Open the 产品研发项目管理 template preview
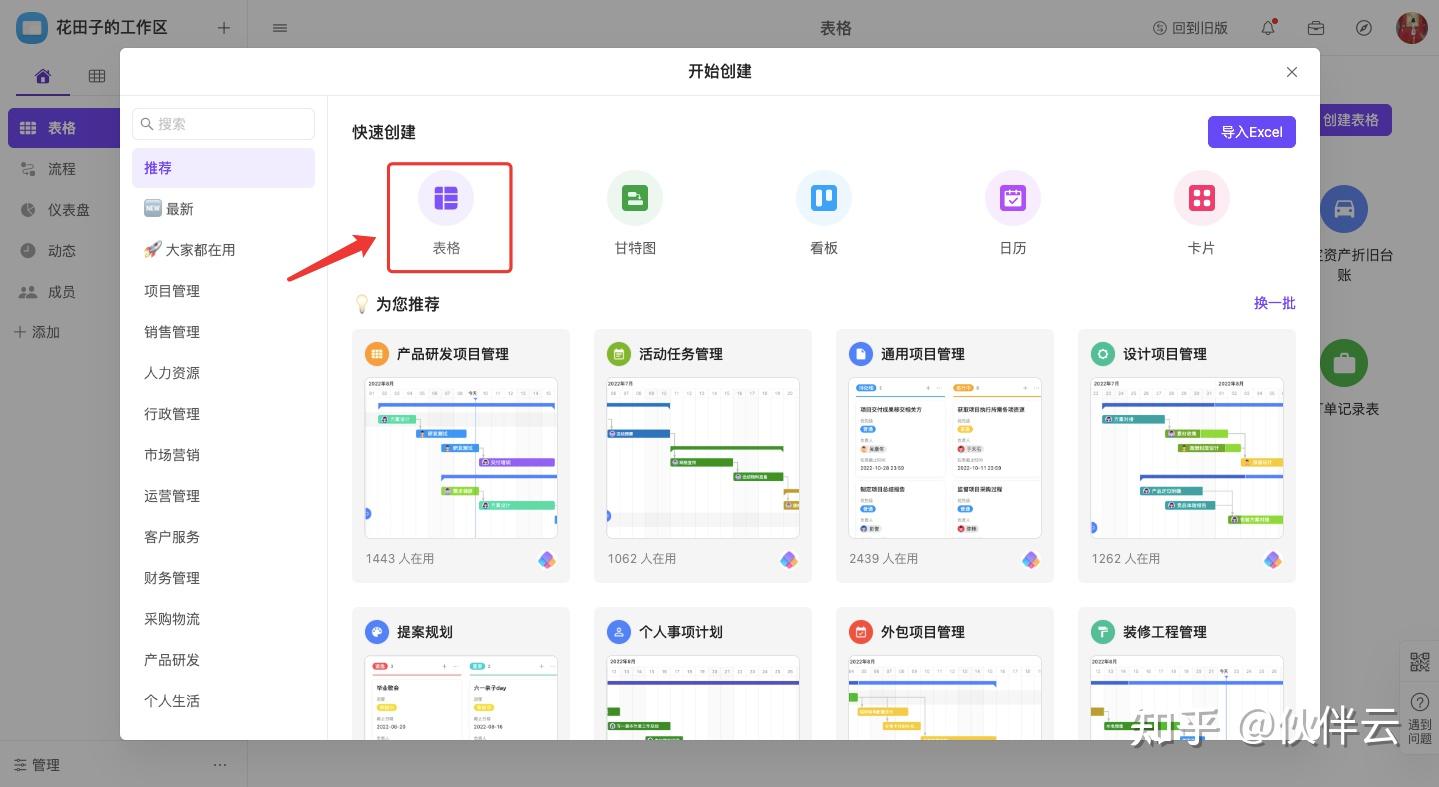This screenshot has width=1439, height=787. [x=461, y=458]
